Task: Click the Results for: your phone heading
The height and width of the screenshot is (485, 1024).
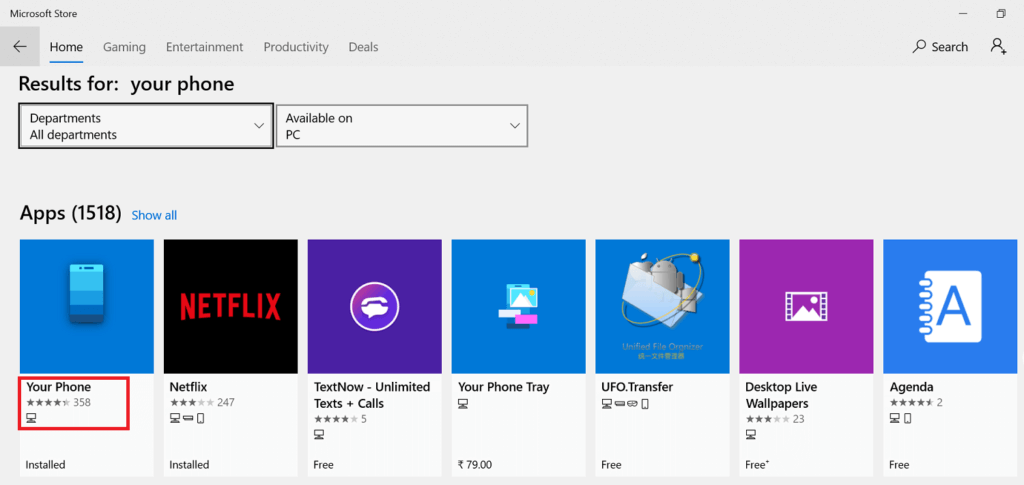Action: (126, 84)
